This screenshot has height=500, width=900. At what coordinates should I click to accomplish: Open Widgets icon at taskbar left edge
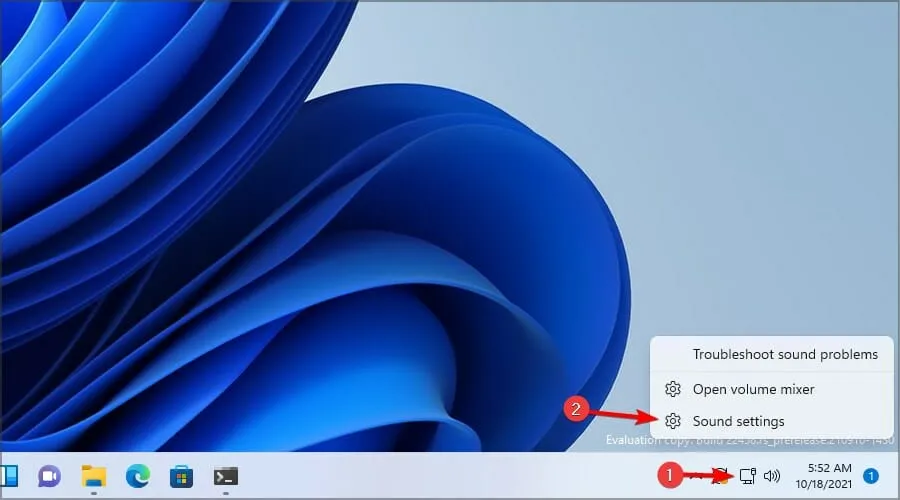coord(8,476)
